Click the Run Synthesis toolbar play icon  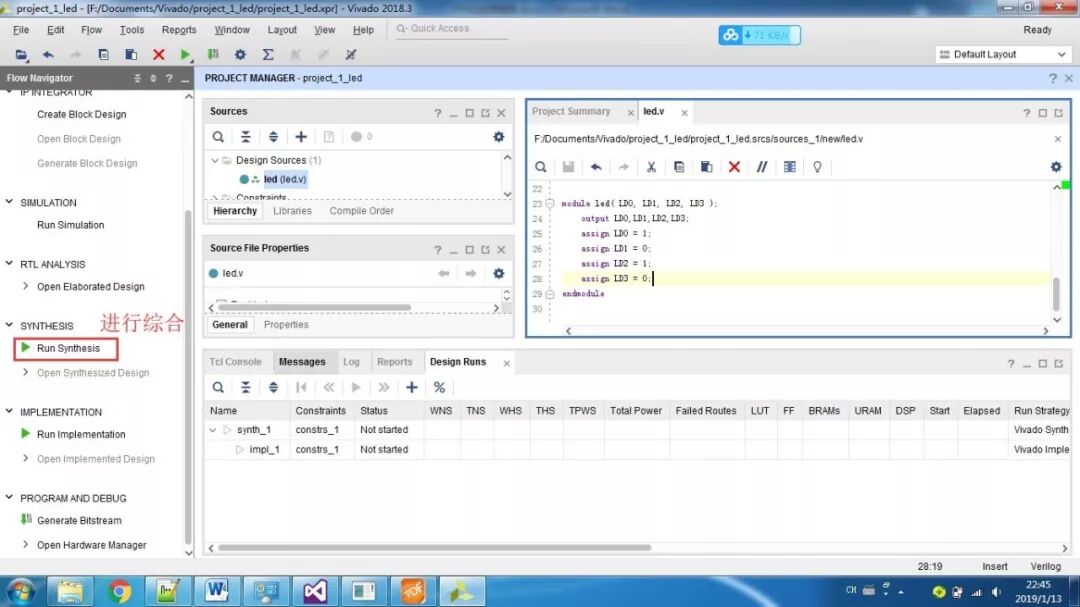point(185,54)
